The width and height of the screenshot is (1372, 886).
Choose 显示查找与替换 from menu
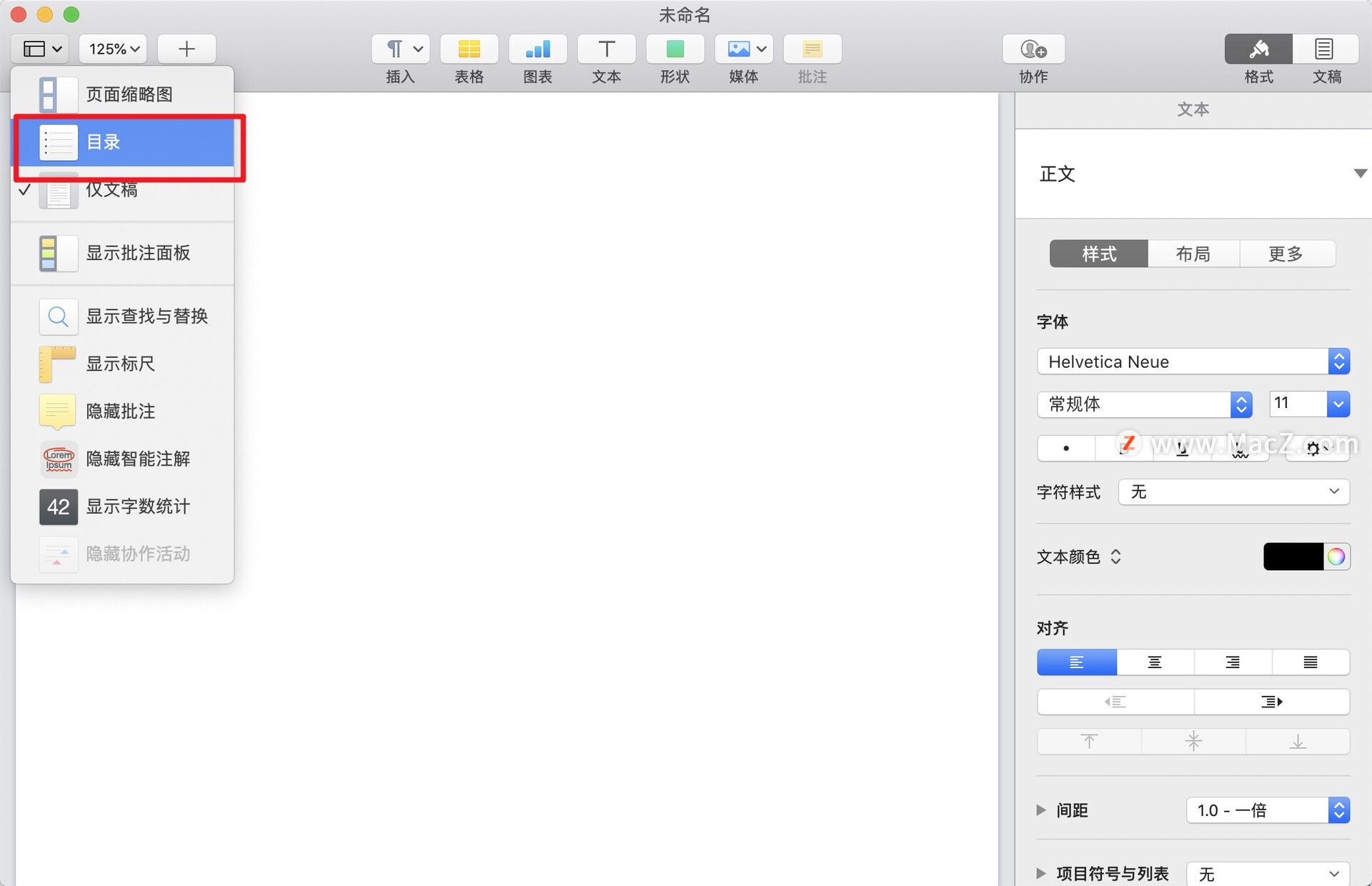pyautogui.click(x=122, y=316)
